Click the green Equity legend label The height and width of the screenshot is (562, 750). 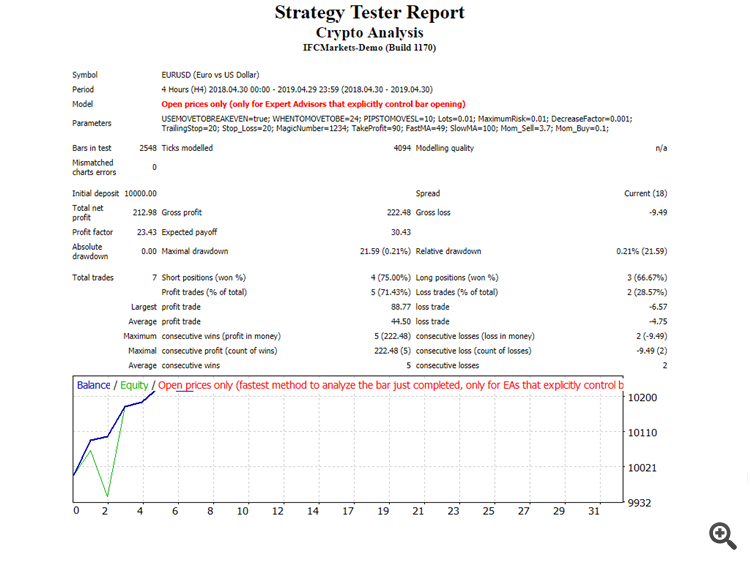click(134, 386)
